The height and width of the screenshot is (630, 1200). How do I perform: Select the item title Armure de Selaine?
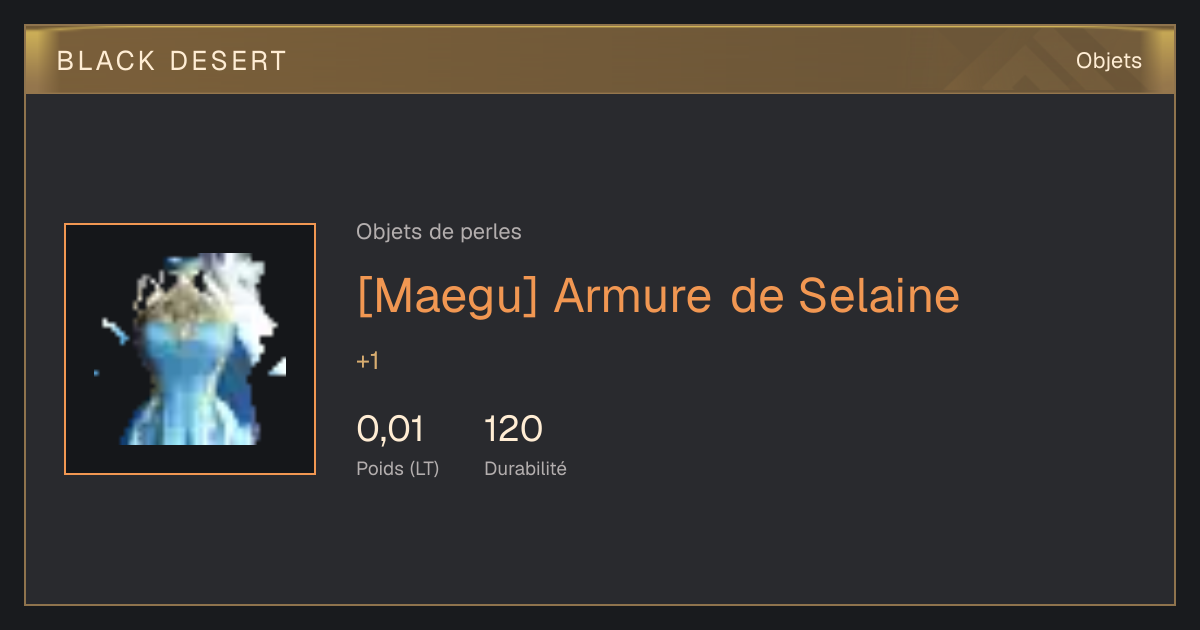point(658,296)
